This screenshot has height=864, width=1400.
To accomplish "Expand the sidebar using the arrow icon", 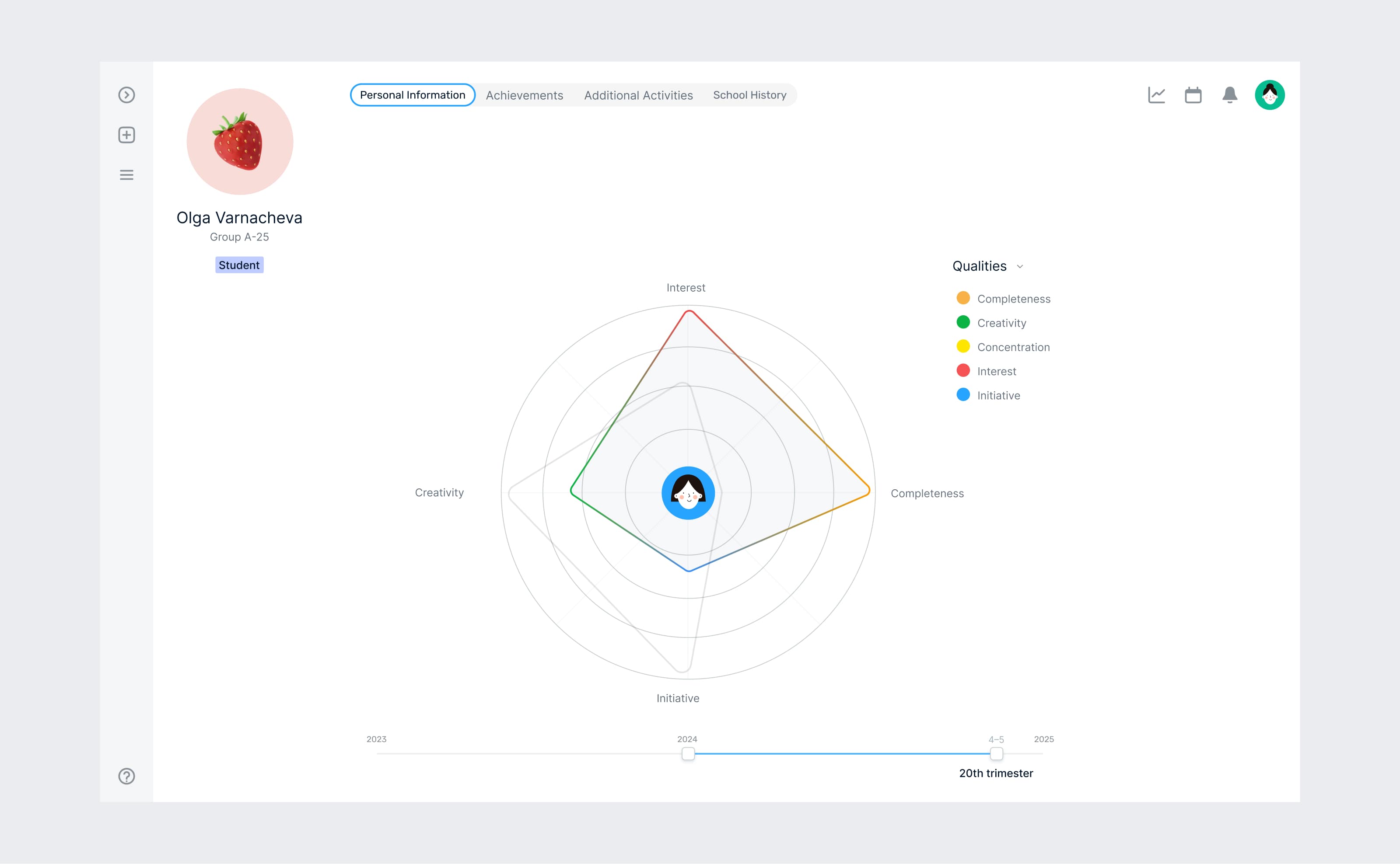I will 126,95.
